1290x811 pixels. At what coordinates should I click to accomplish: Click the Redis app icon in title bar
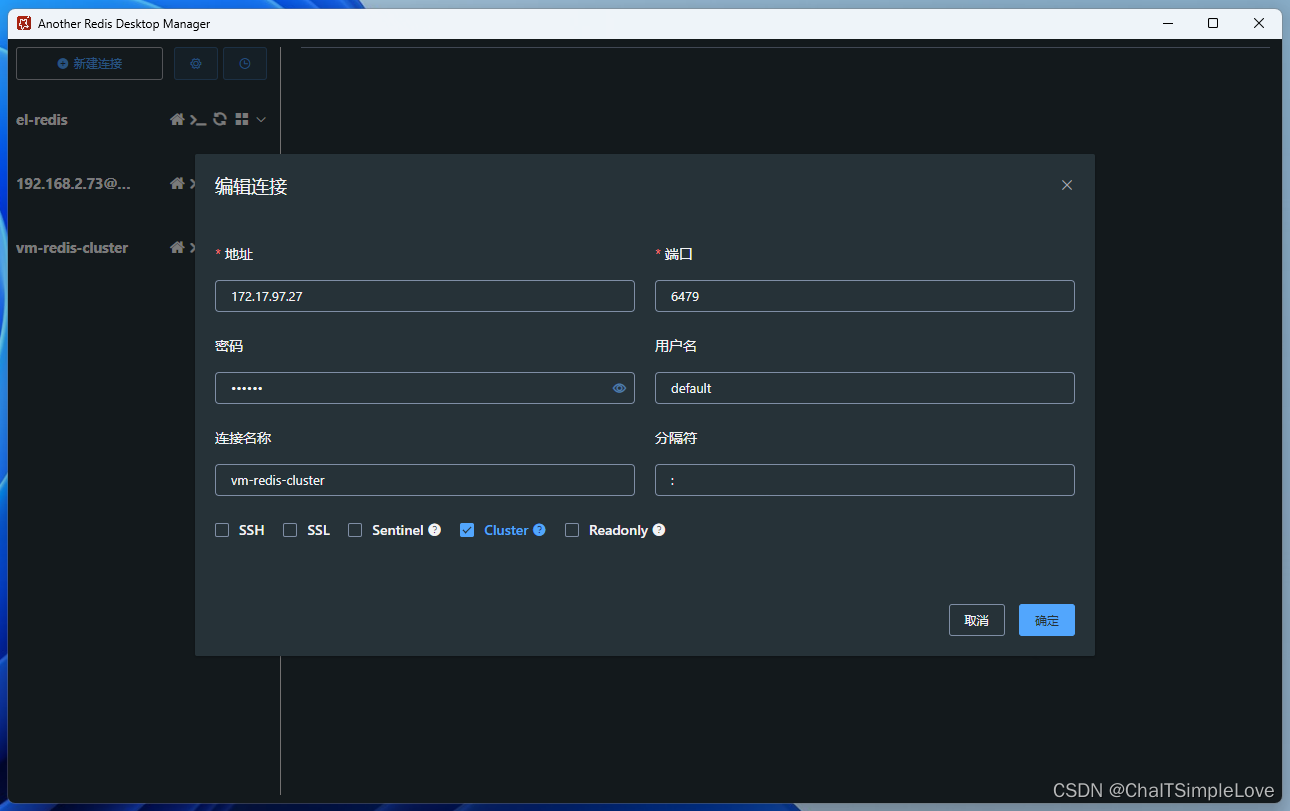click(25, 23)
